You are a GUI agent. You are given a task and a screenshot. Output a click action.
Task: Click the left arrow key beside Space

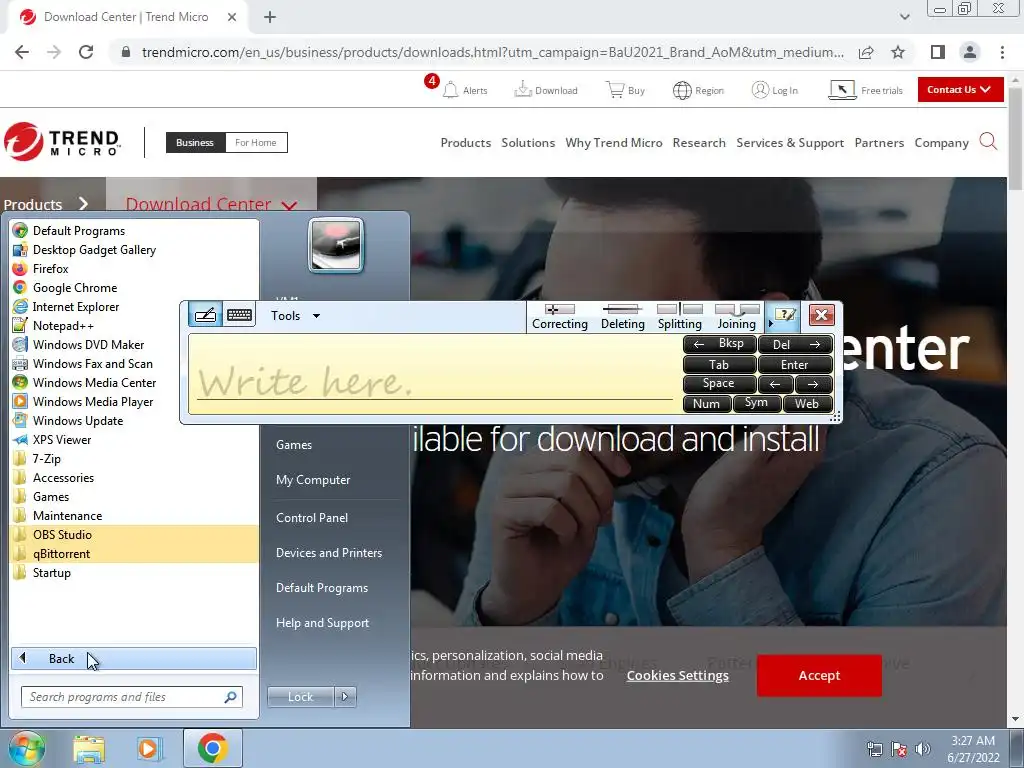click(x=776, y=384)
